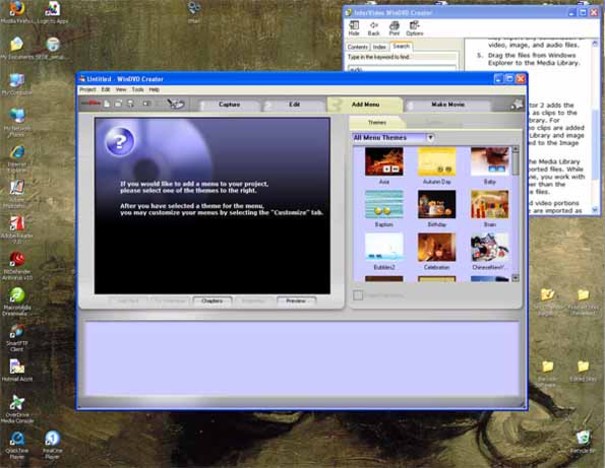Select the Themes tab
The height and width of the screenshot is (468, 605).
pos(377,122)
